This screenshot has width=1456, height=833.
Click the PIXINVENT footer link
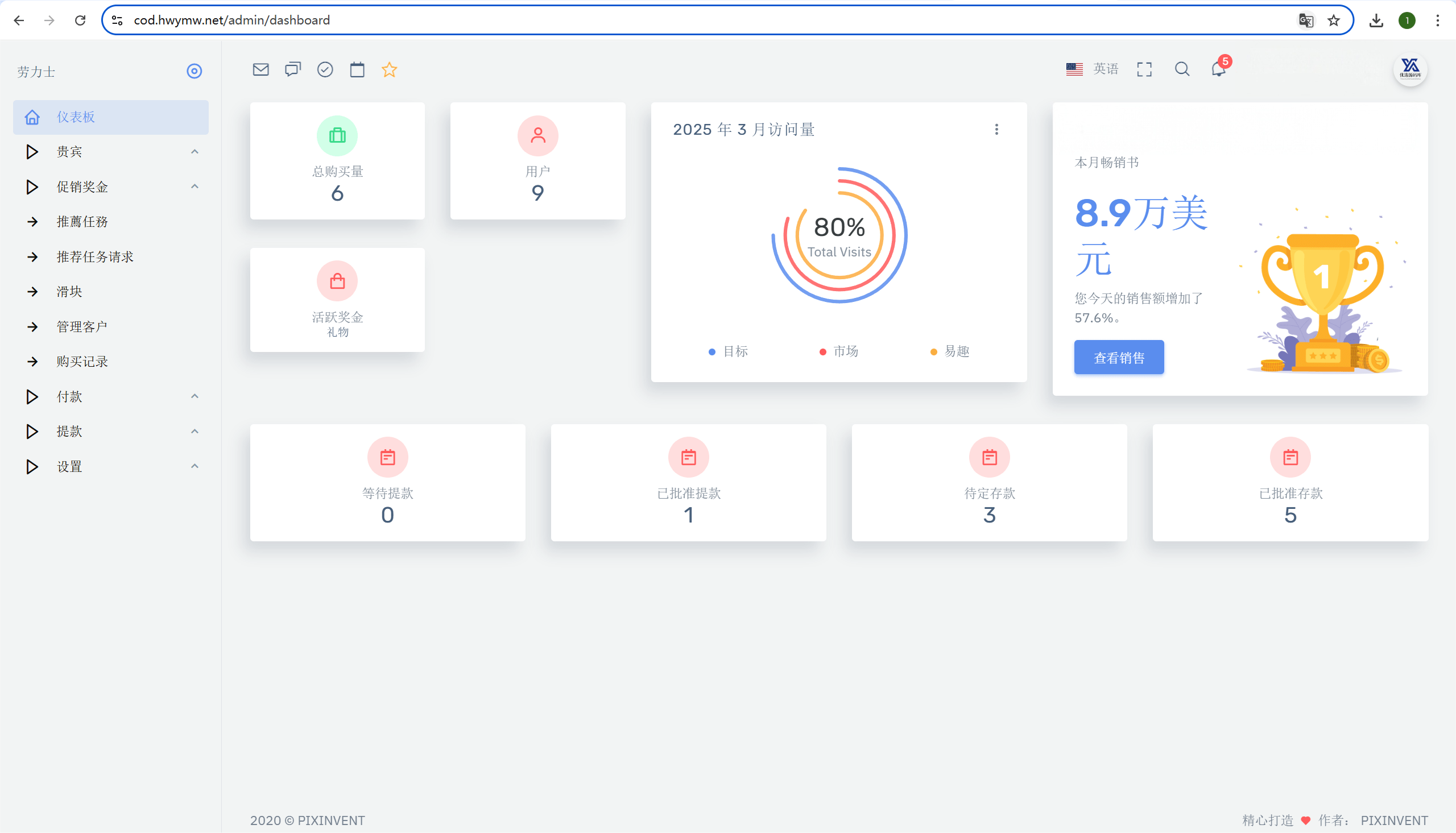(1393, 820)
